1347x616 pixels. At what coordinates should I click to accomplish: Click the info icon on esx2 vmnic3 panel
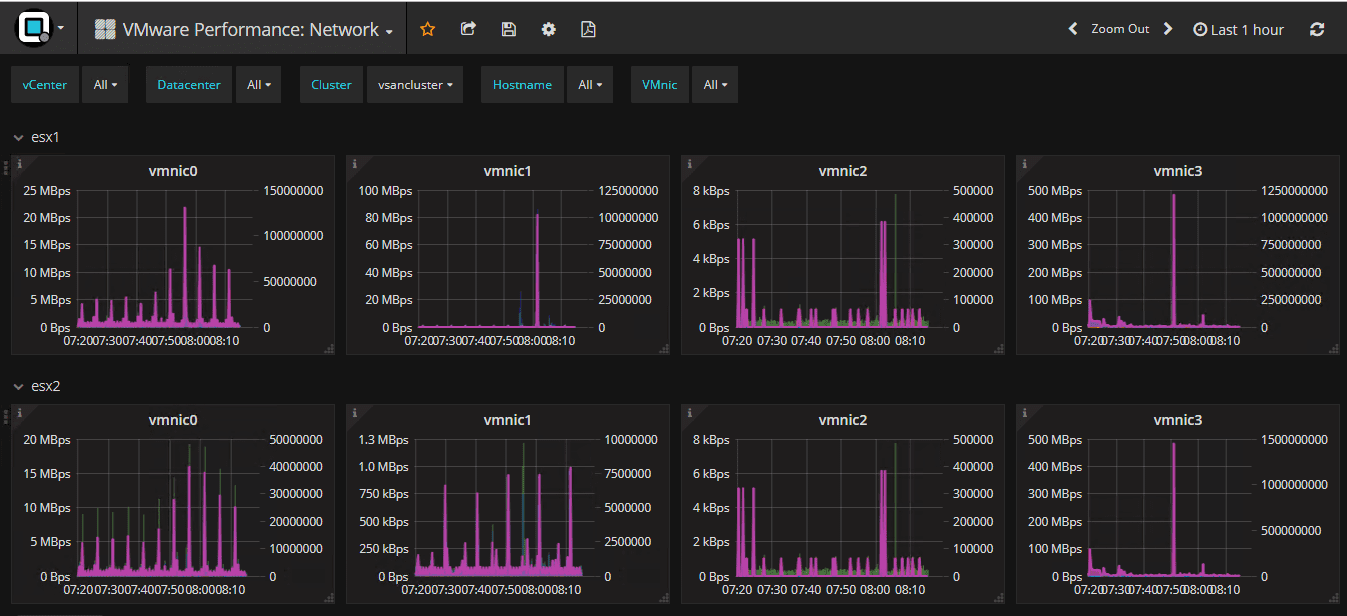pyautogui.click(x=1023, y=412)
